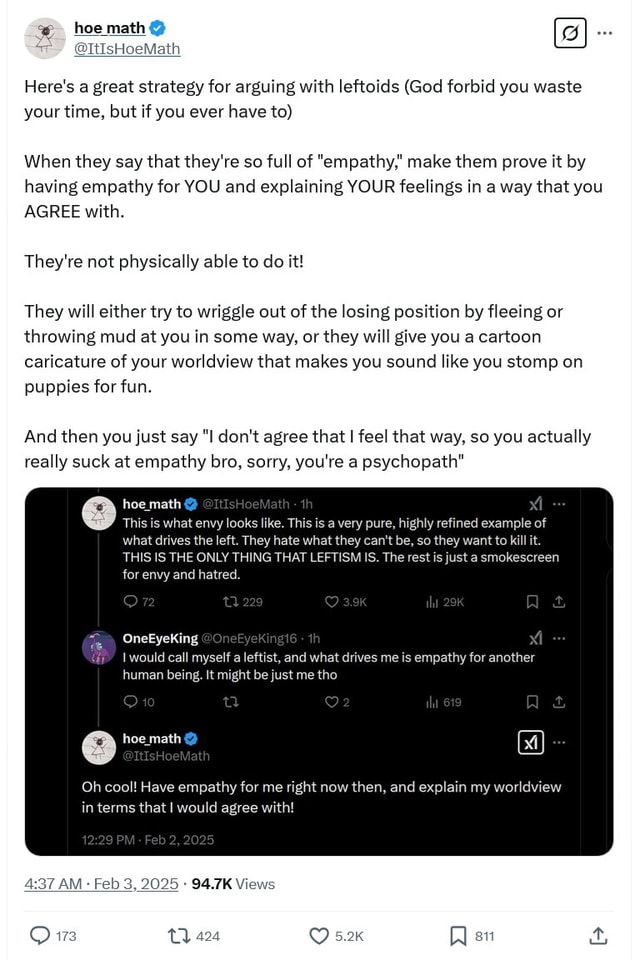
Task: Repost the embedded tweet showing 229
Action: point(229,601)
